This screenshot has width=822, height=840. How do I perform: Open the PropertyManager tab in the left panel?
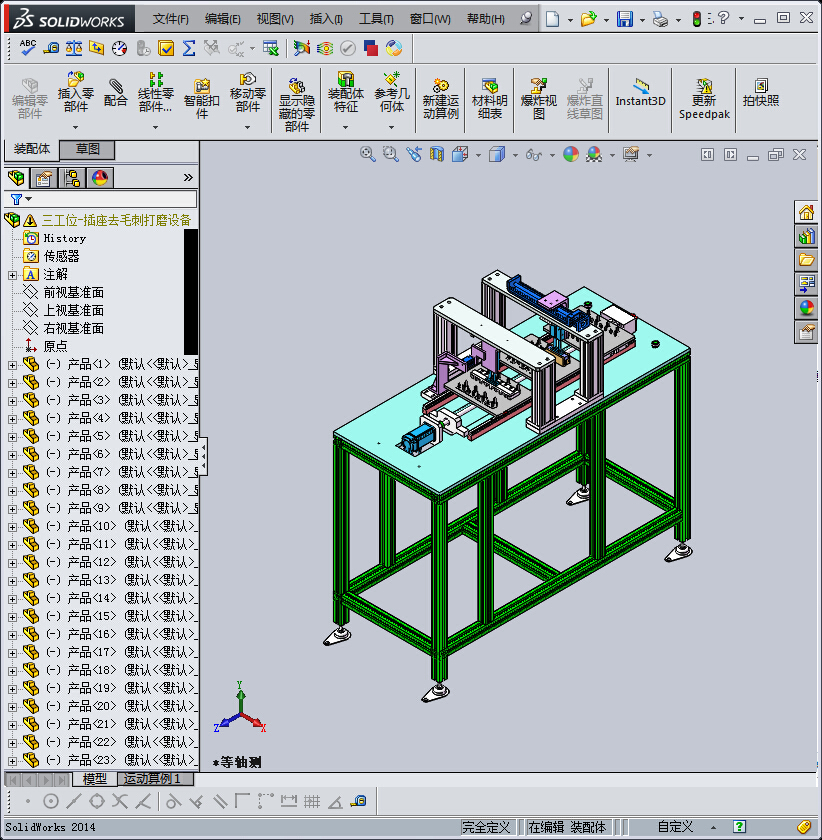43,178
